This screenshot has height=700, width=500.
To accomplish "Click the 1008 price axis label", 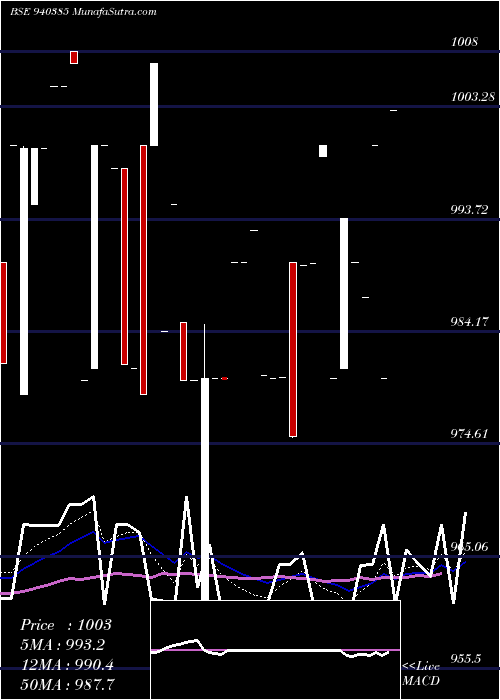I will tap(465, 42).
